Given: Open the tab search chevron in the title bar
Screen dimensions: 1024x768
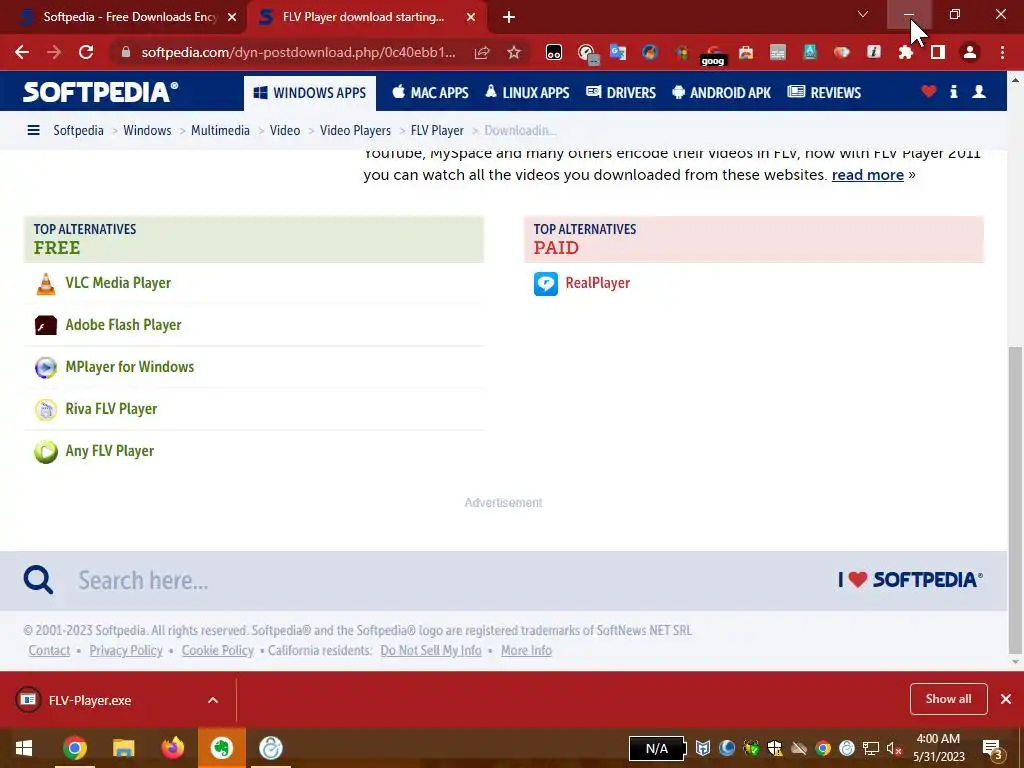Looking at the screenshot, I should coord(863,14).
